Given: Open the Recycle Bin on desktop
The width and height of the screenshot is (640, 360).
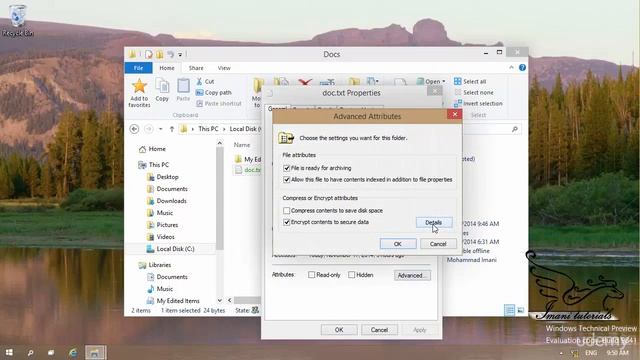Looking at the screenshot, I should [17, 20].
